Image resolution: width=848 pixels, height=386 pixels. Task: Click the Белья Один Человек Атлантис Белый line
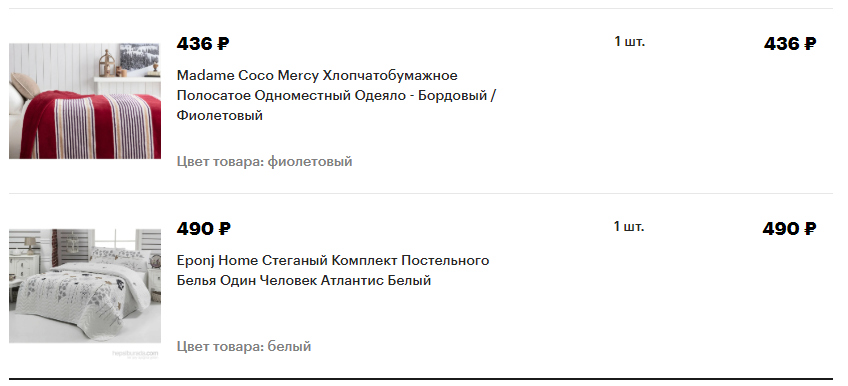(x=304, y=281)
